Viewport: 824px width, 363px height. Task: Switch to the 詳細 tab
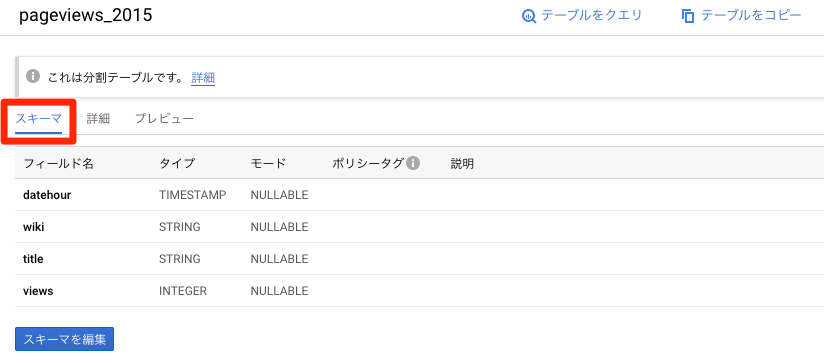pos(98,119)
